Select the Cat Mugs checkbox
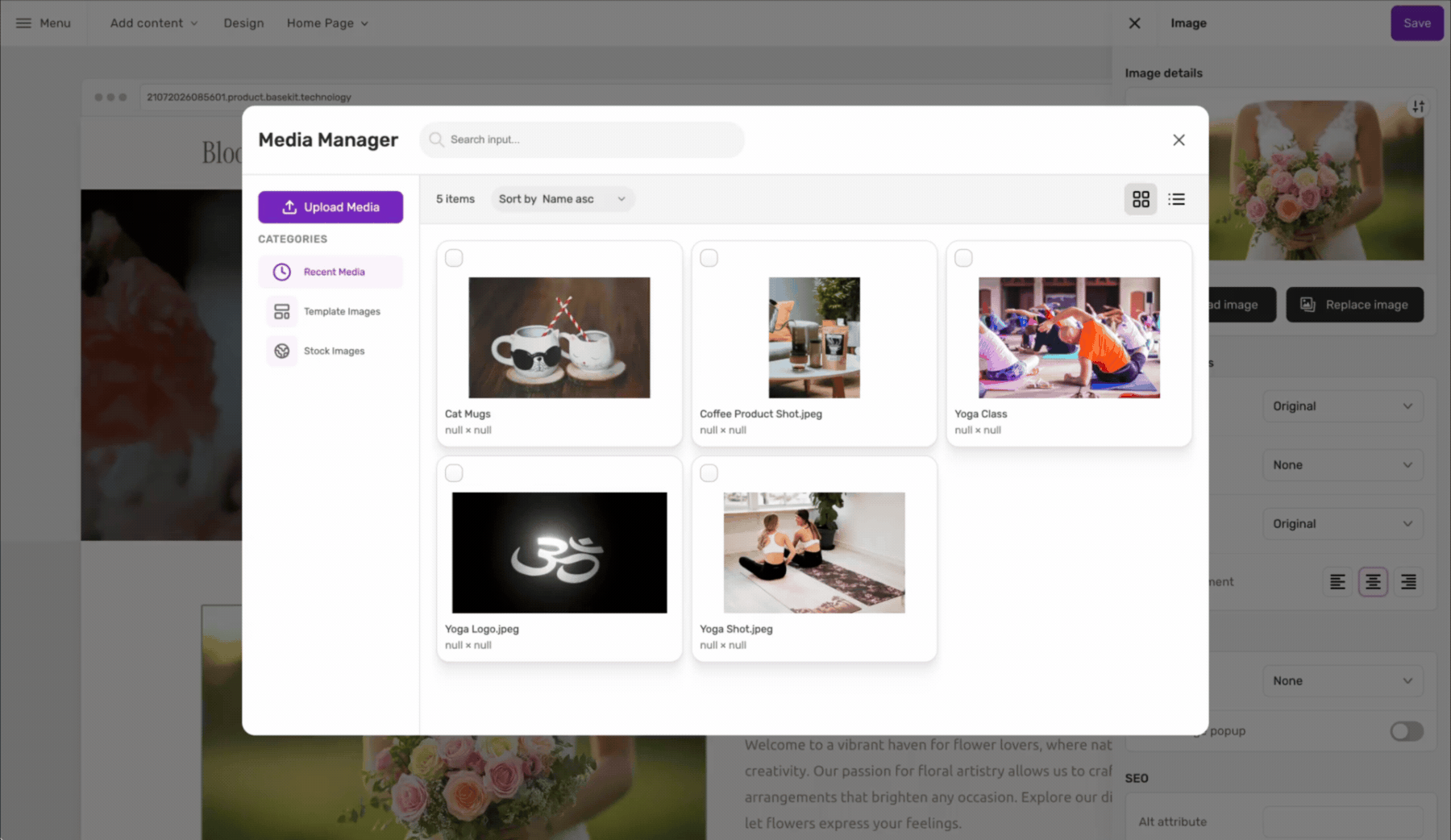 tap(454, 258)
